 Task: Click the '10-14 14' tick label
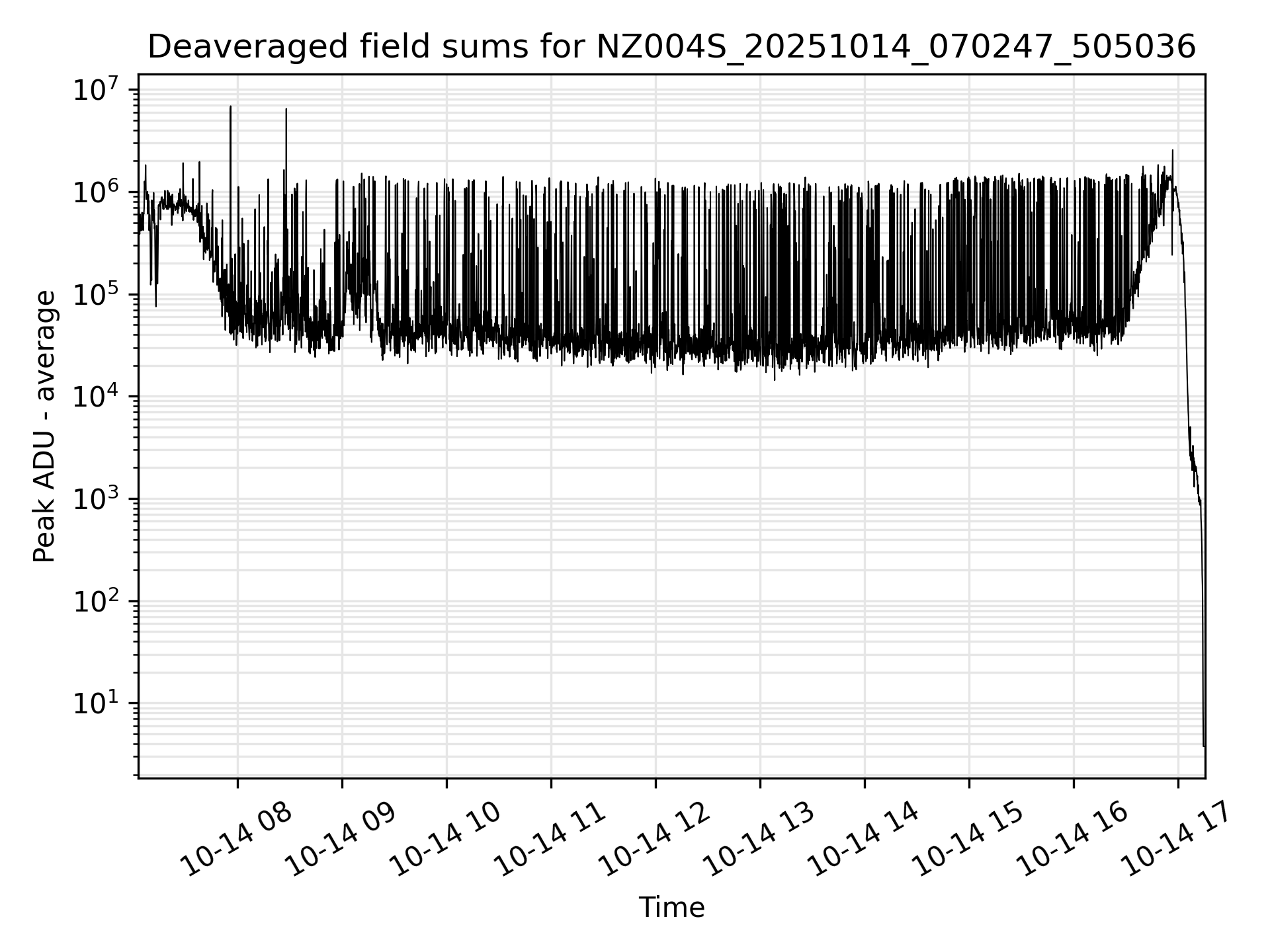[x=864, y=840]
